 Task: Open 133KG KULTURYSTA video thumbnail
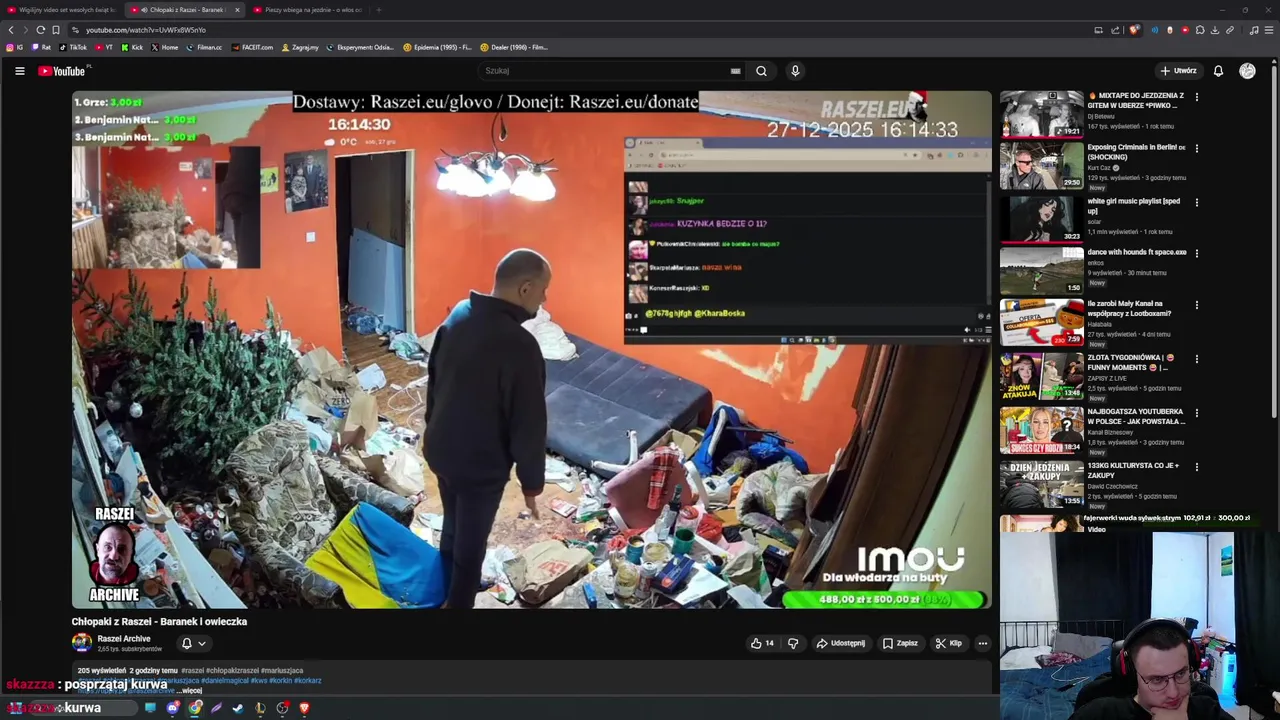[1042, 483]
